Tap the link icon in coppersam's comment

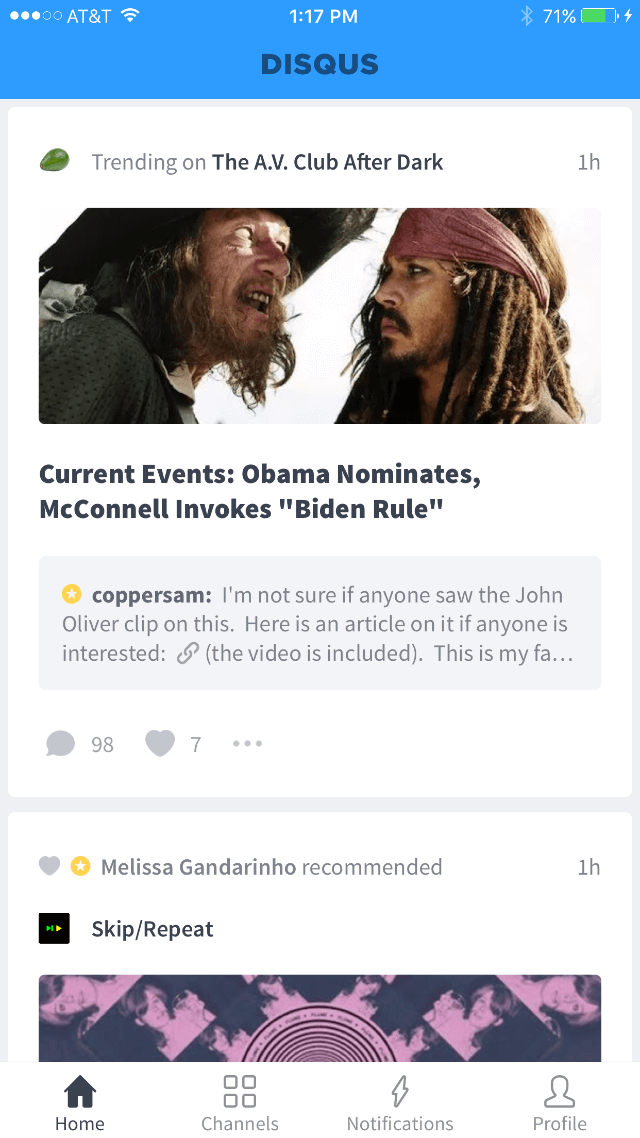pos(187,654)
